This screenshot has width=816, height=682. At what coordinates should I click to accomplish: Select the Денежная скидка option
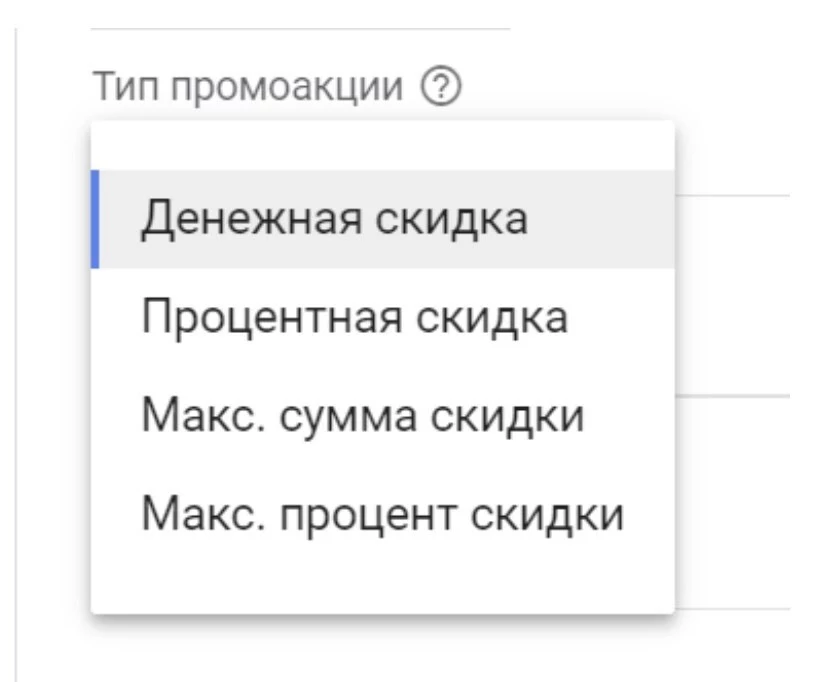[x=334, y=220]
